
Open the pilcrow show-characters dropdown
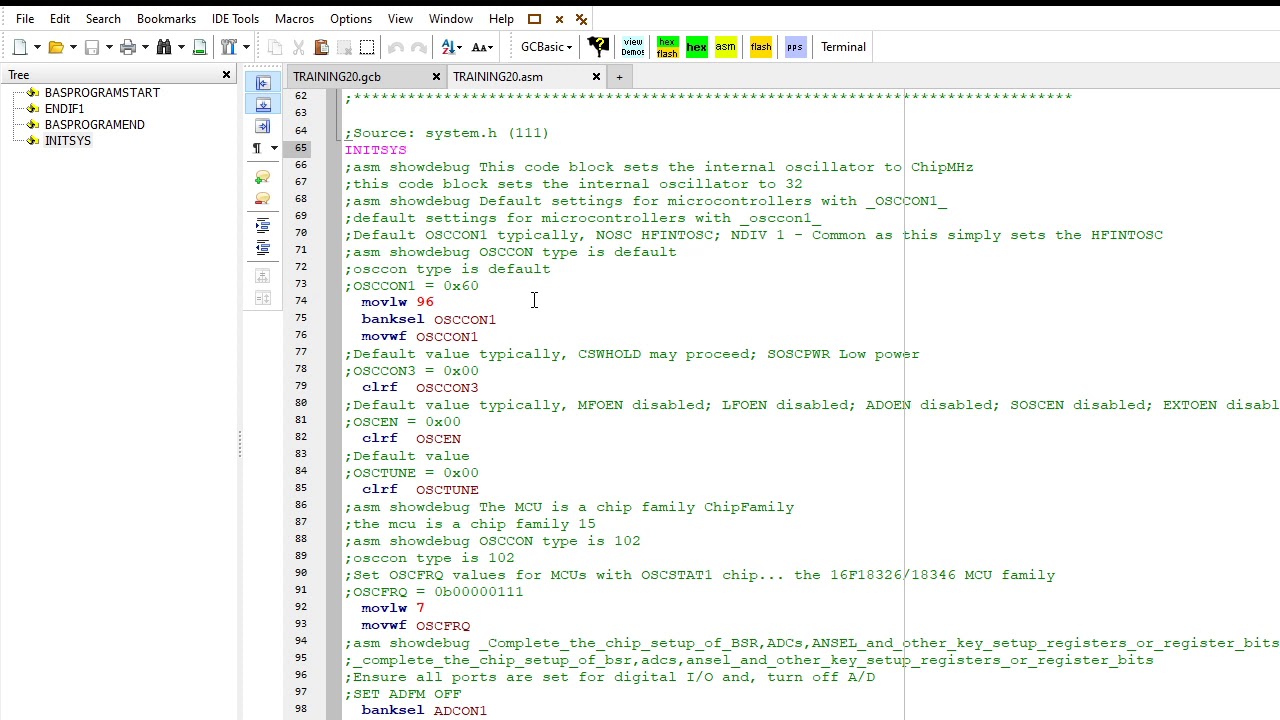click(x=274, y=148)
